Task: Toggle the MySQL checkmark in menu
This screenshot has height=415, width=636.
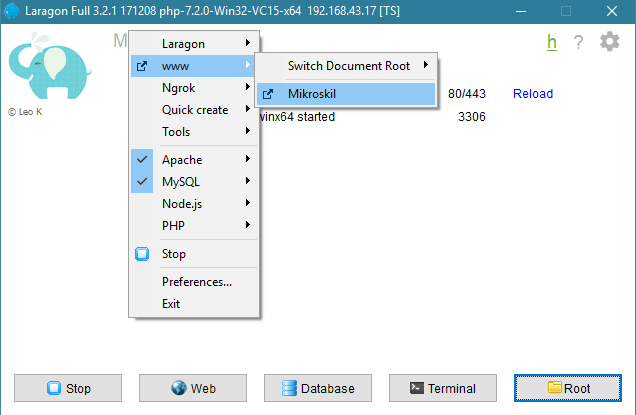Action: [142, 181]
